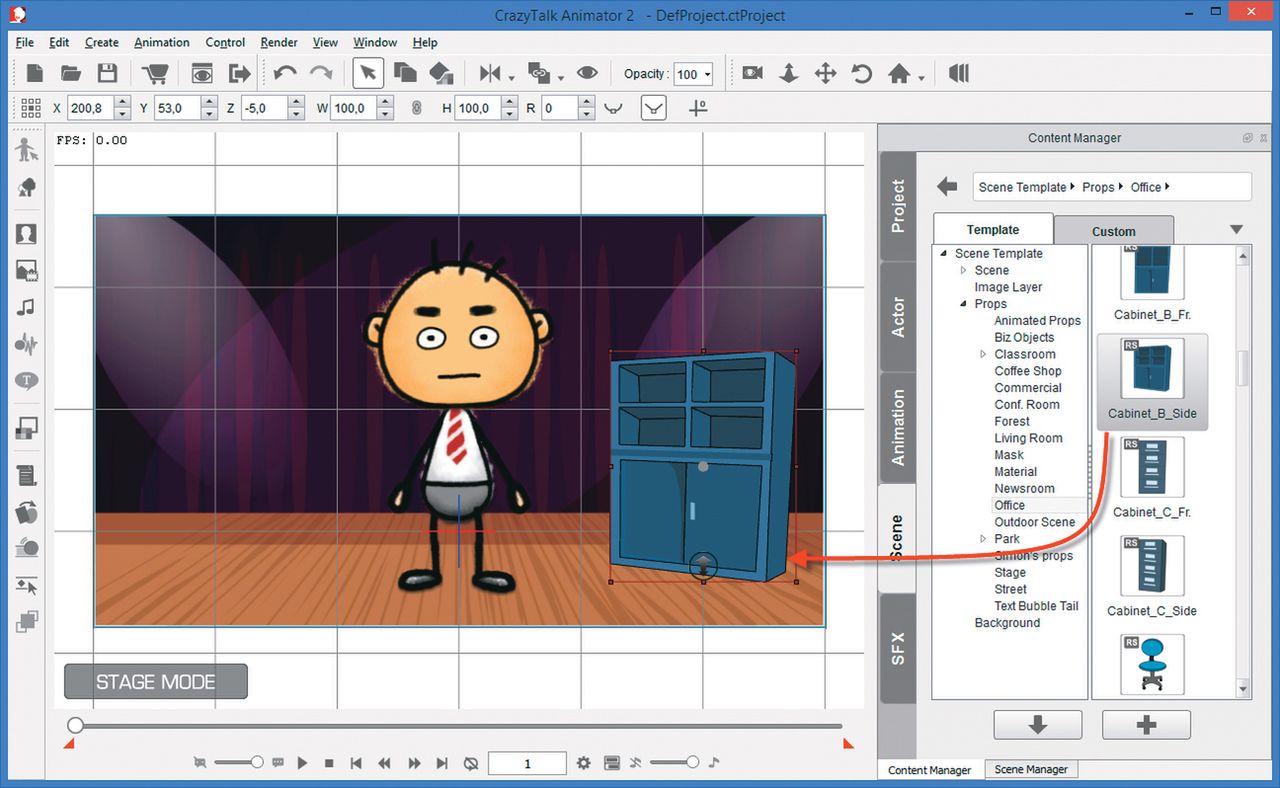Click the head portrait icon in left sidebar

click(x=27, y=234)
